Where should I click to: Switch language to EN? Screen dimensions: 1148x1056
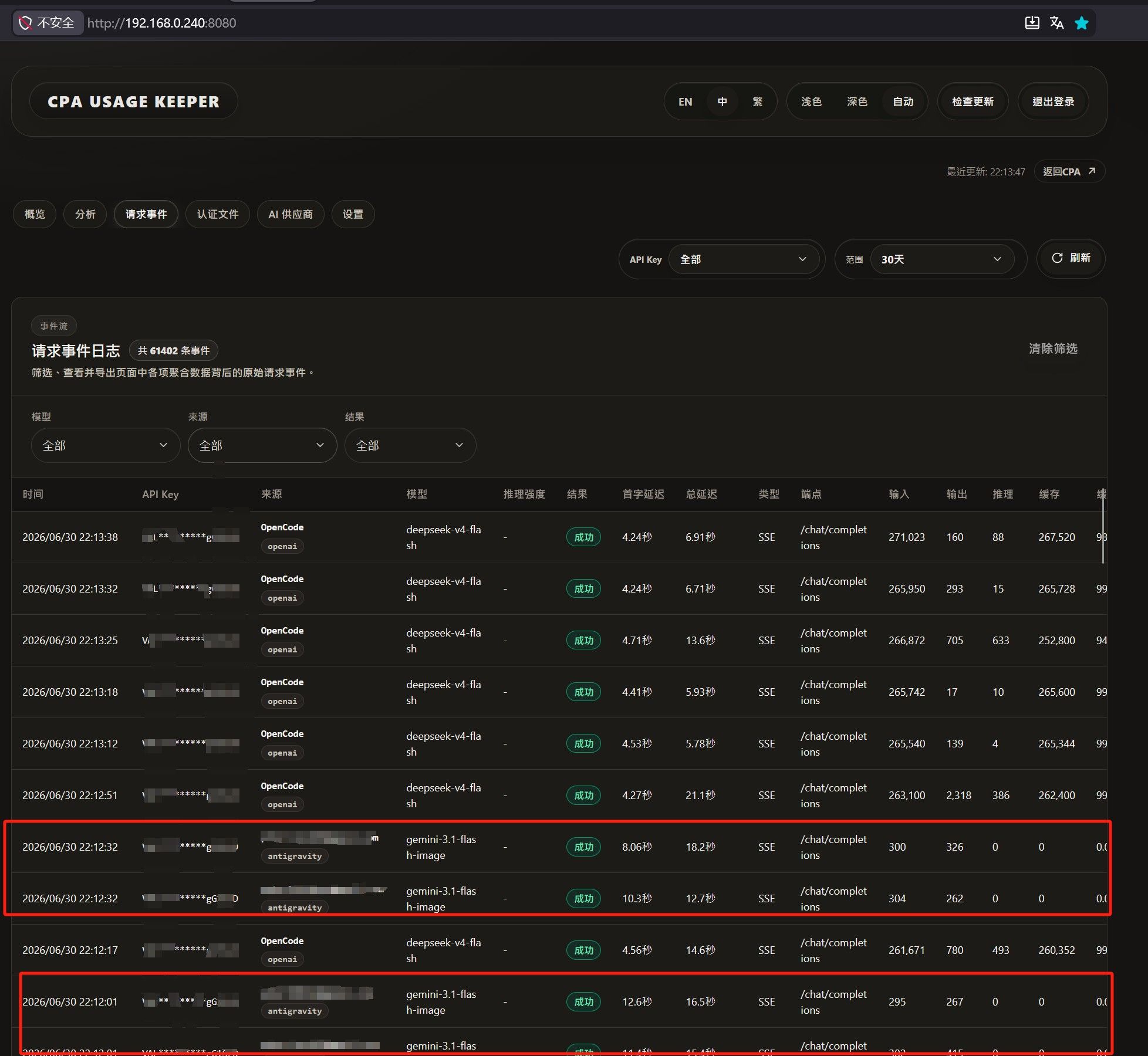(685, 101)
